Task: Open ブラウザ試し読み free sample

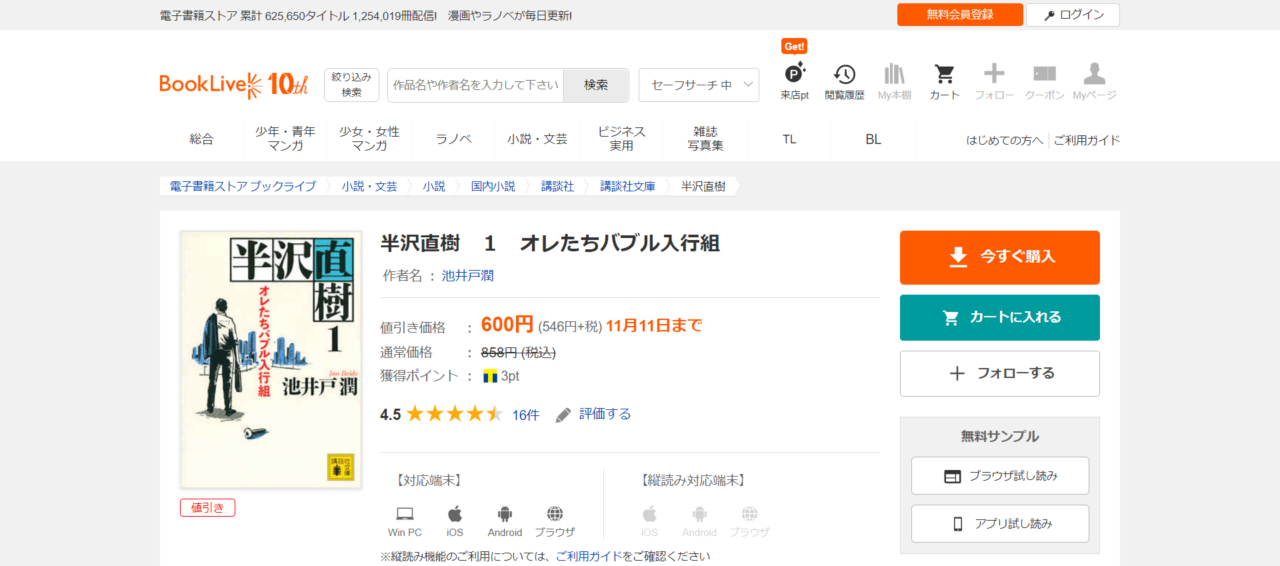Action: tap(999, 476)
